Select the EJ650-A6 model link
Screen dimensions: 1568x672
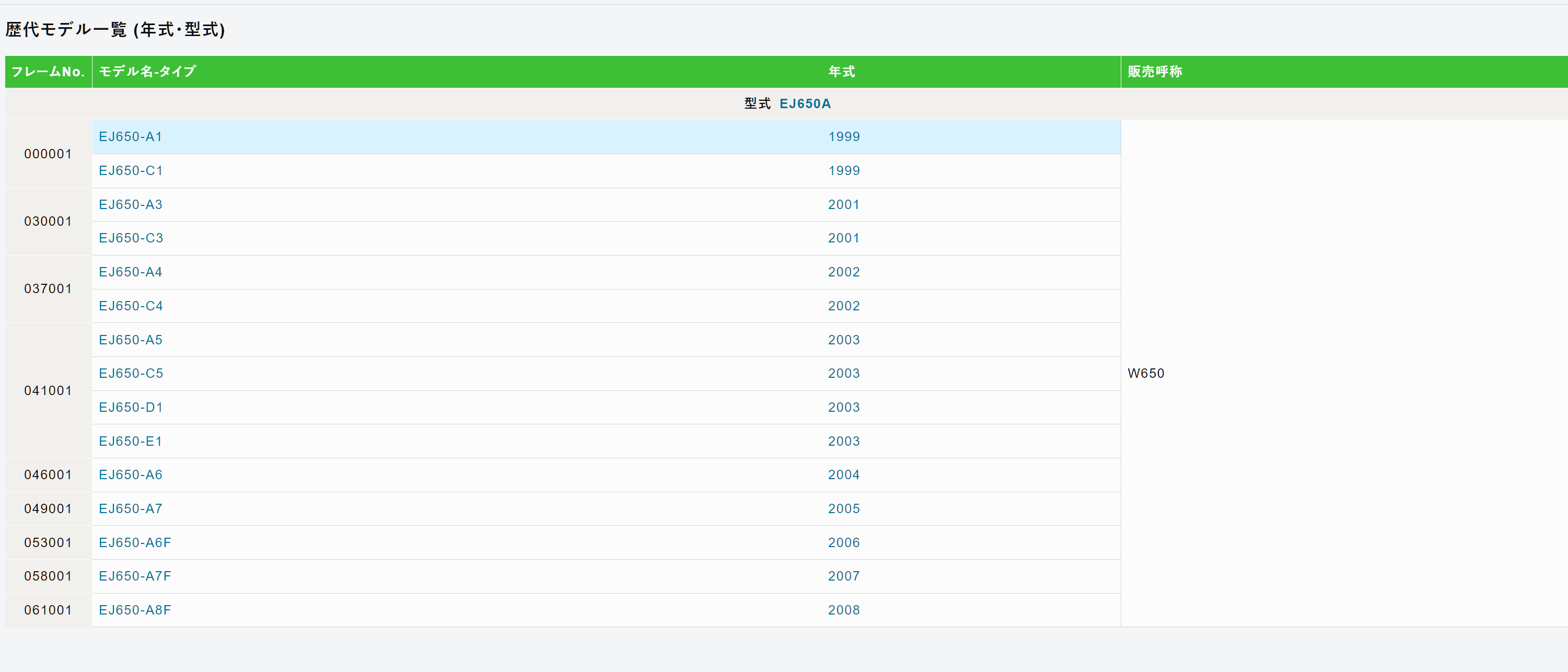tap(130, 475)
